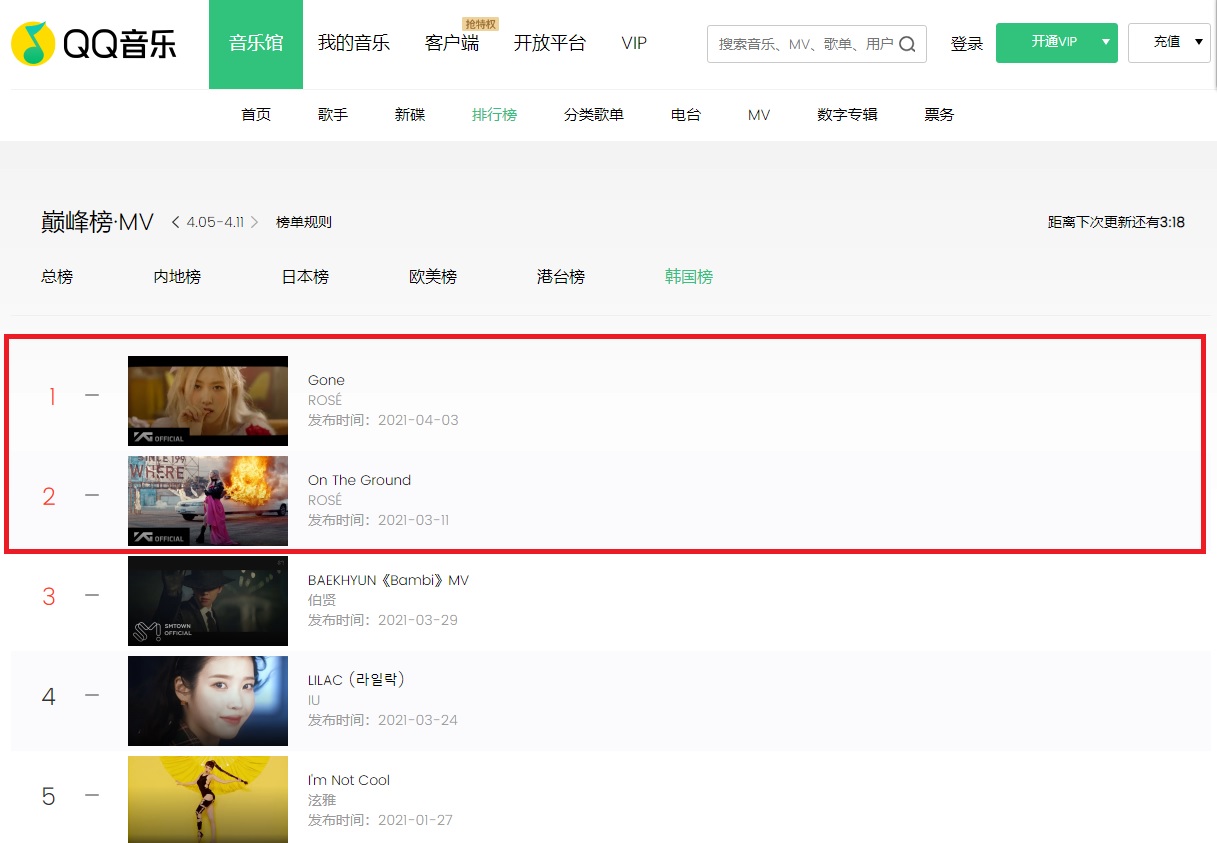Click the 抢特权 badge above 客户端
The image size is (1217, 843).
coord(480,24)
